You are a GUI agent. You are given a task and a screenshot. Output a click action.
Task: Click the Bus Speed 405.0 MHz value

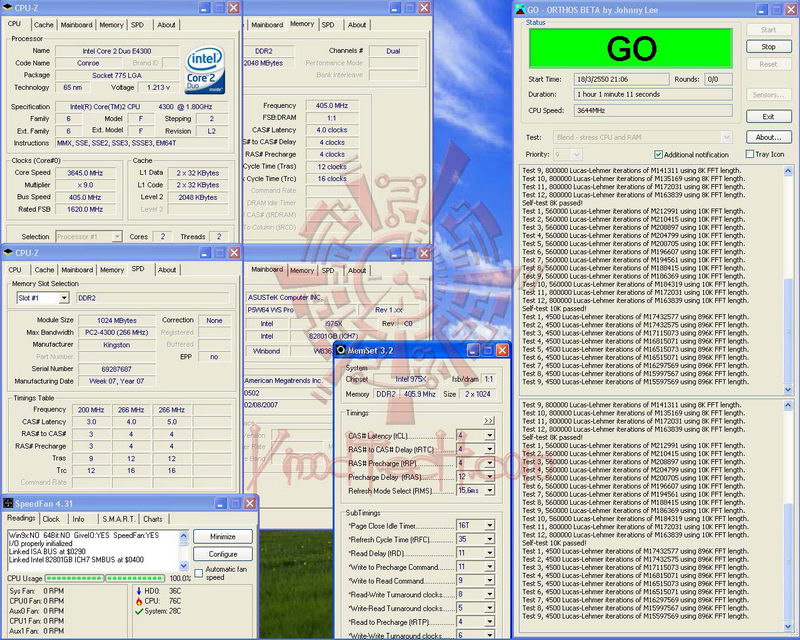pyautogui.click(x=85, y=197)
